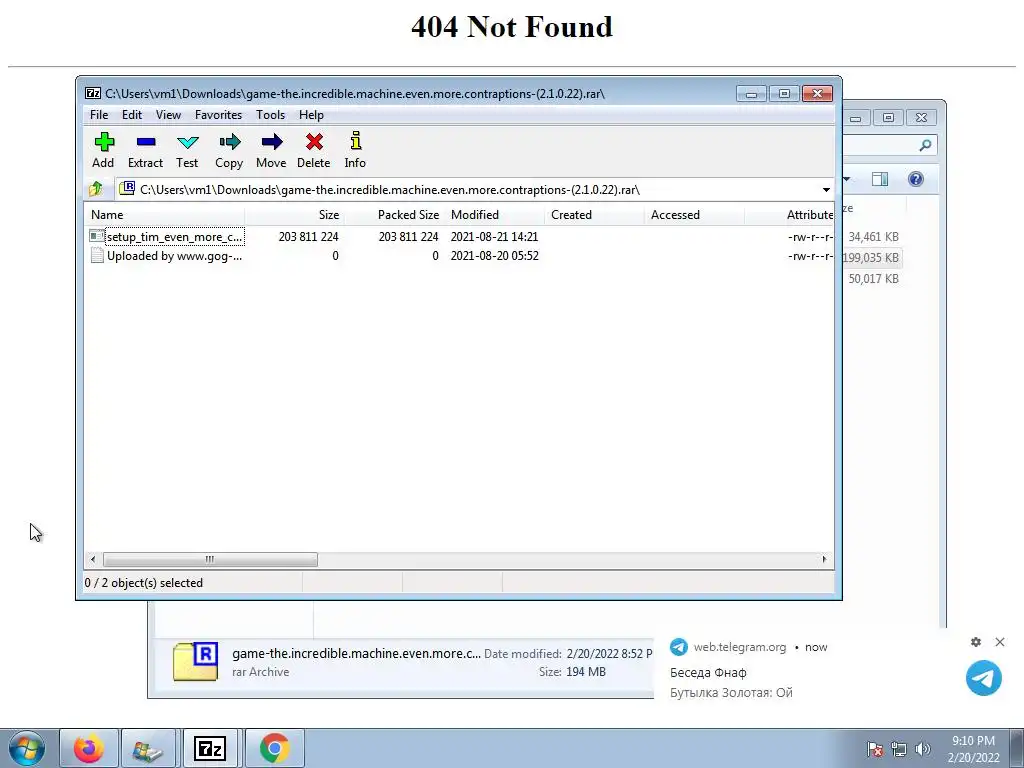Click the 7-Zip title bar icon
1024x768 pixels.
coord(93,93)
